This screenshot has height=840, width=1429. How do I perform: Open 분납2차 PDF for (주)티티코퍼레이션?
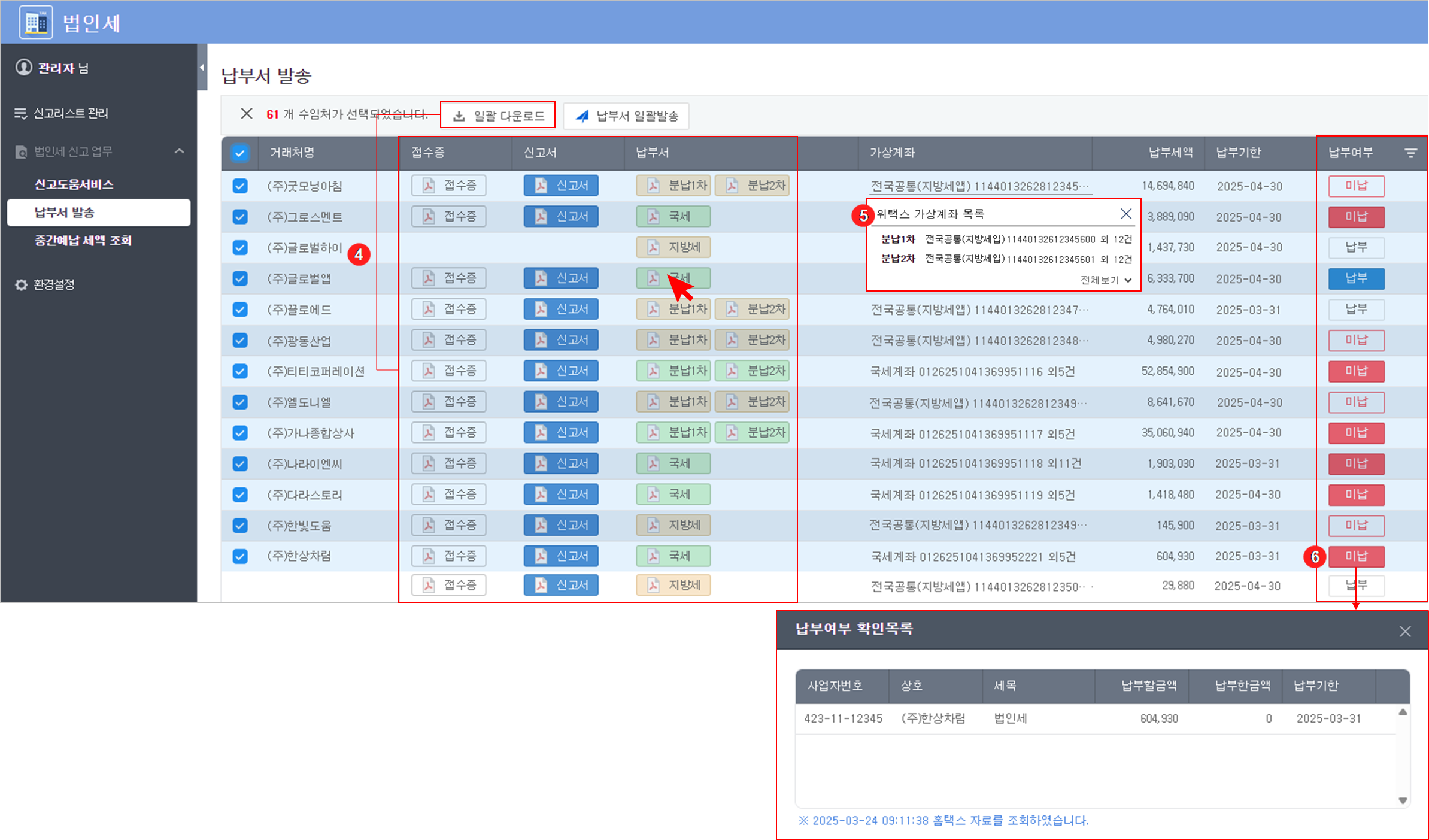(752, 371)
